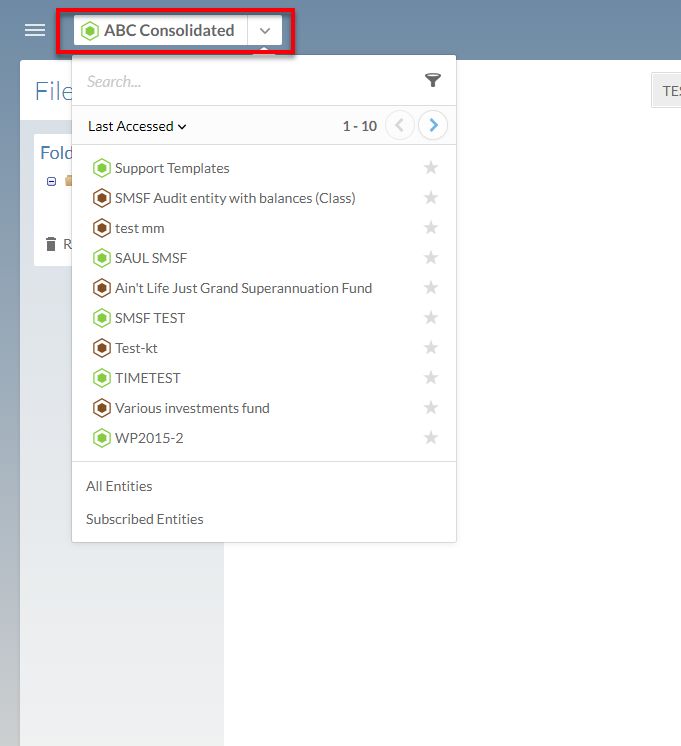Favorite the Support Templates entity star
This screenshot has height=746, width=681.
(431, 167)
